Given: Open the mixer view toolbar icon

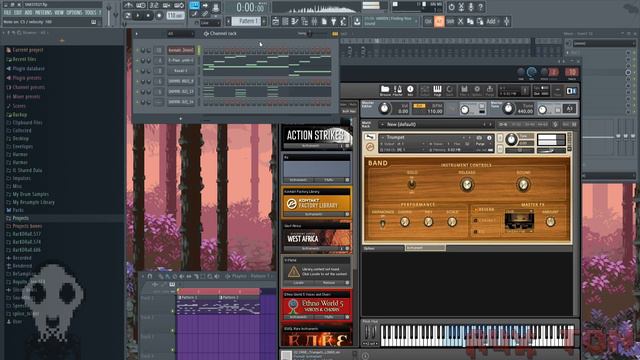Looking at the screenshot, I should click(314, 21).
